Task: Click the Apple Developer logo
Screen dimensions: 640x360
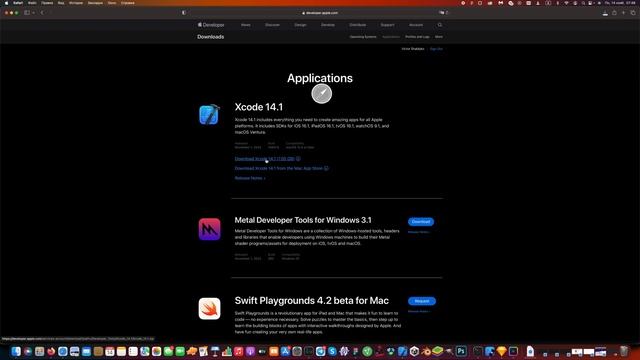Action: 211,25
